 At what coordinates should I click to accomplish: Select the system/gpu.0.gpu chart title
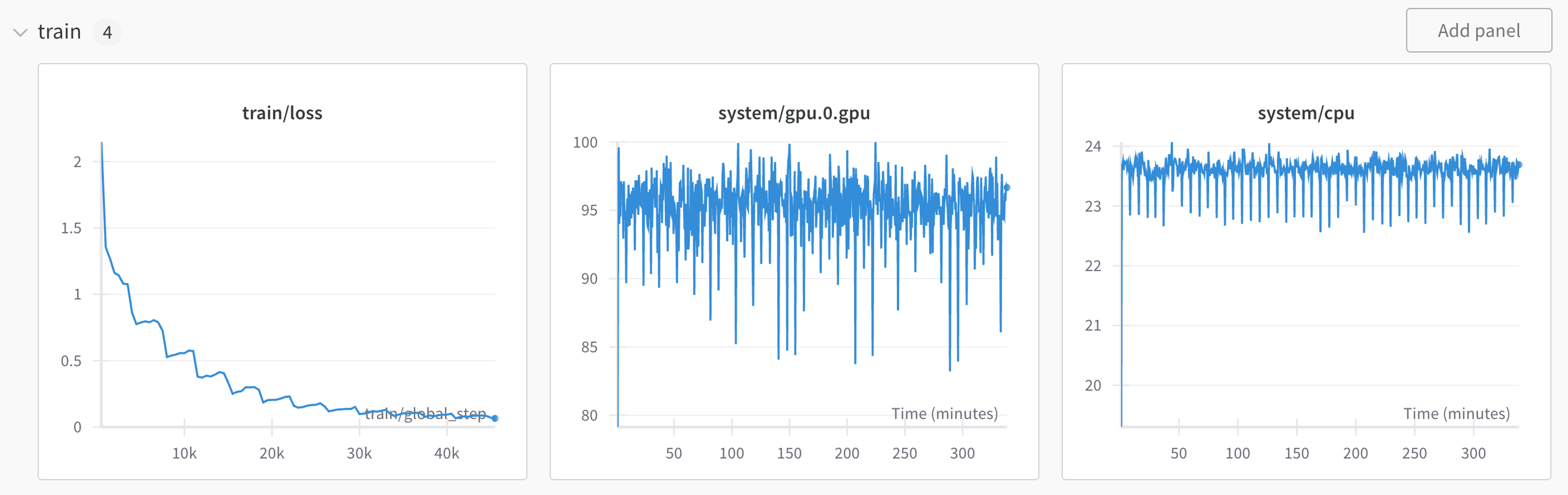pos(794,113)
